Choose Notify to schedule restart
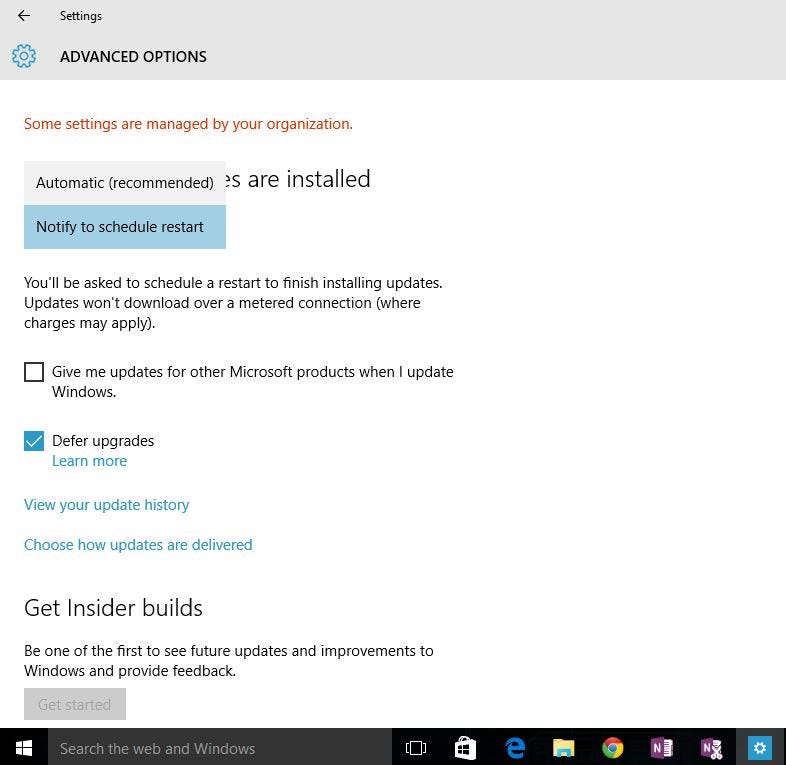Viewport: 786px width, 765px height. click(x=125, y=227)
